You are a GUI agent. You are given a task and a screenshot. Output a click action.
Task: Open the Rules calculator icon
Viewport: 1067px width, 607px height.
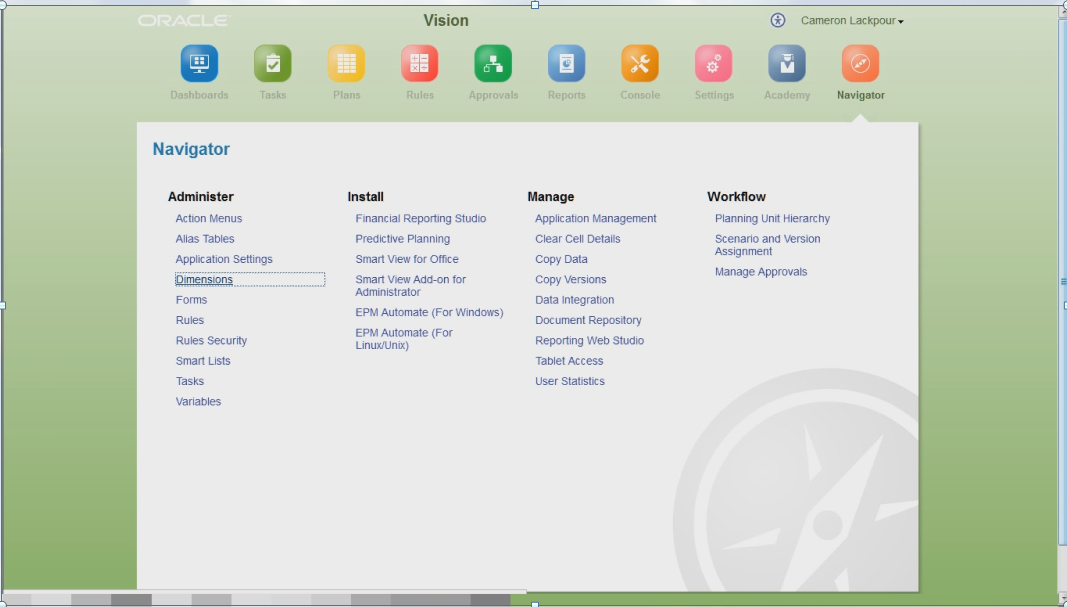pos(420,63)
